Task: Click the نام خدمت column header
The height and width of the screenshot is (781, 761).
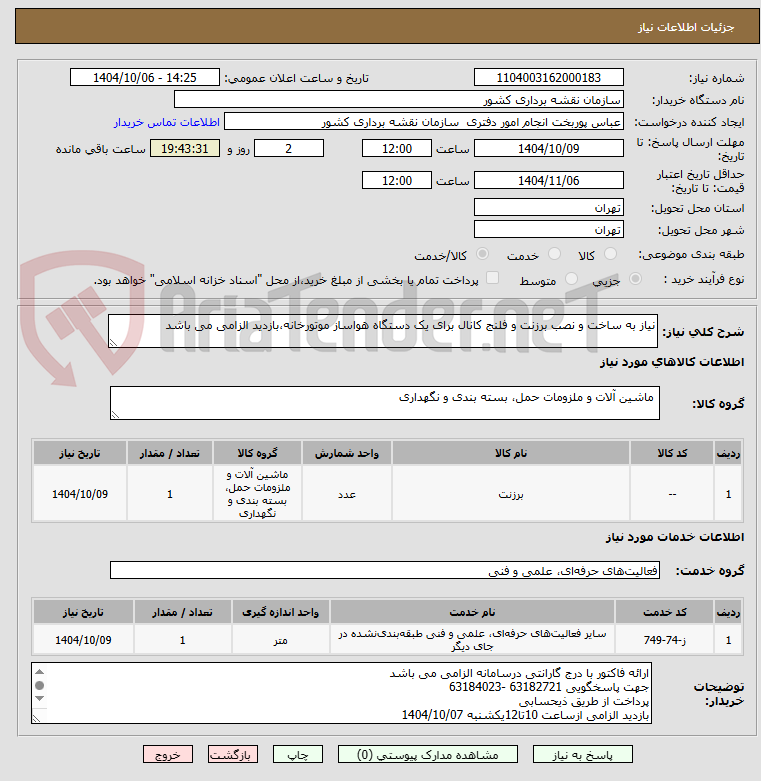Action: 472,612
